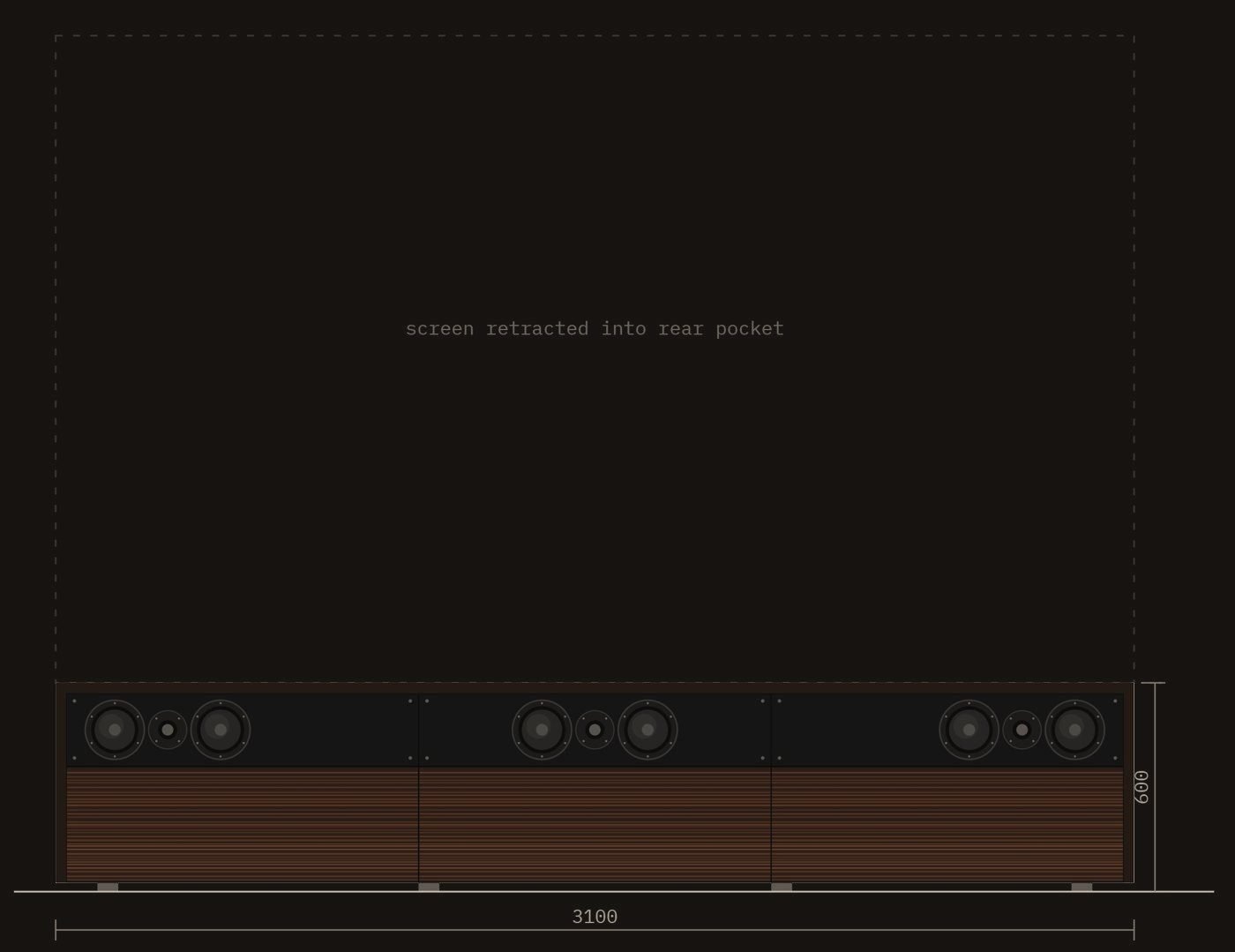This screenshot has height=952, width=1235.
Task: Select the 3100 width dimension label
Action: click(x=595, y=917)
